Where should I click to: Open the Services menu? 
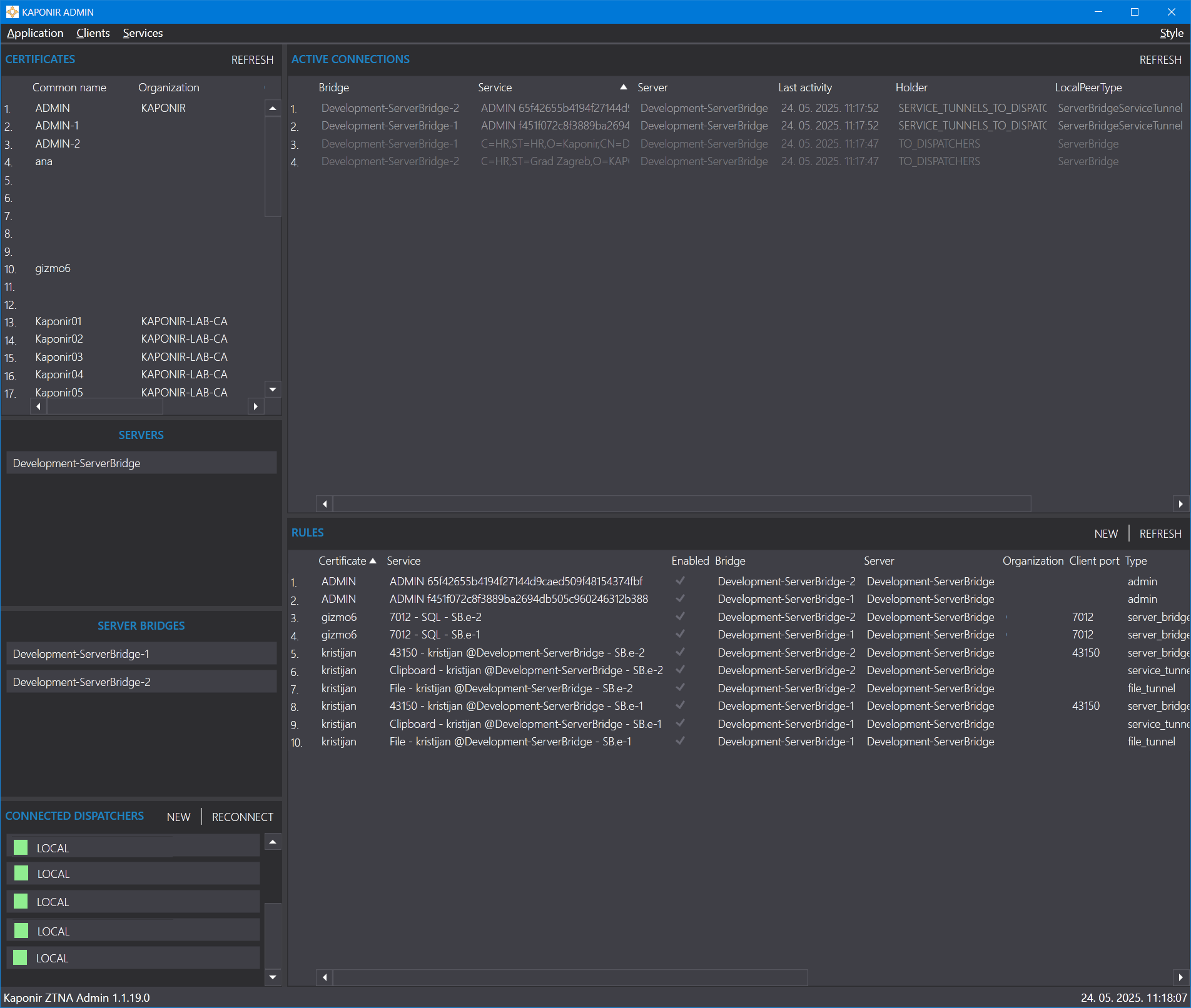[x=143, y=33]
